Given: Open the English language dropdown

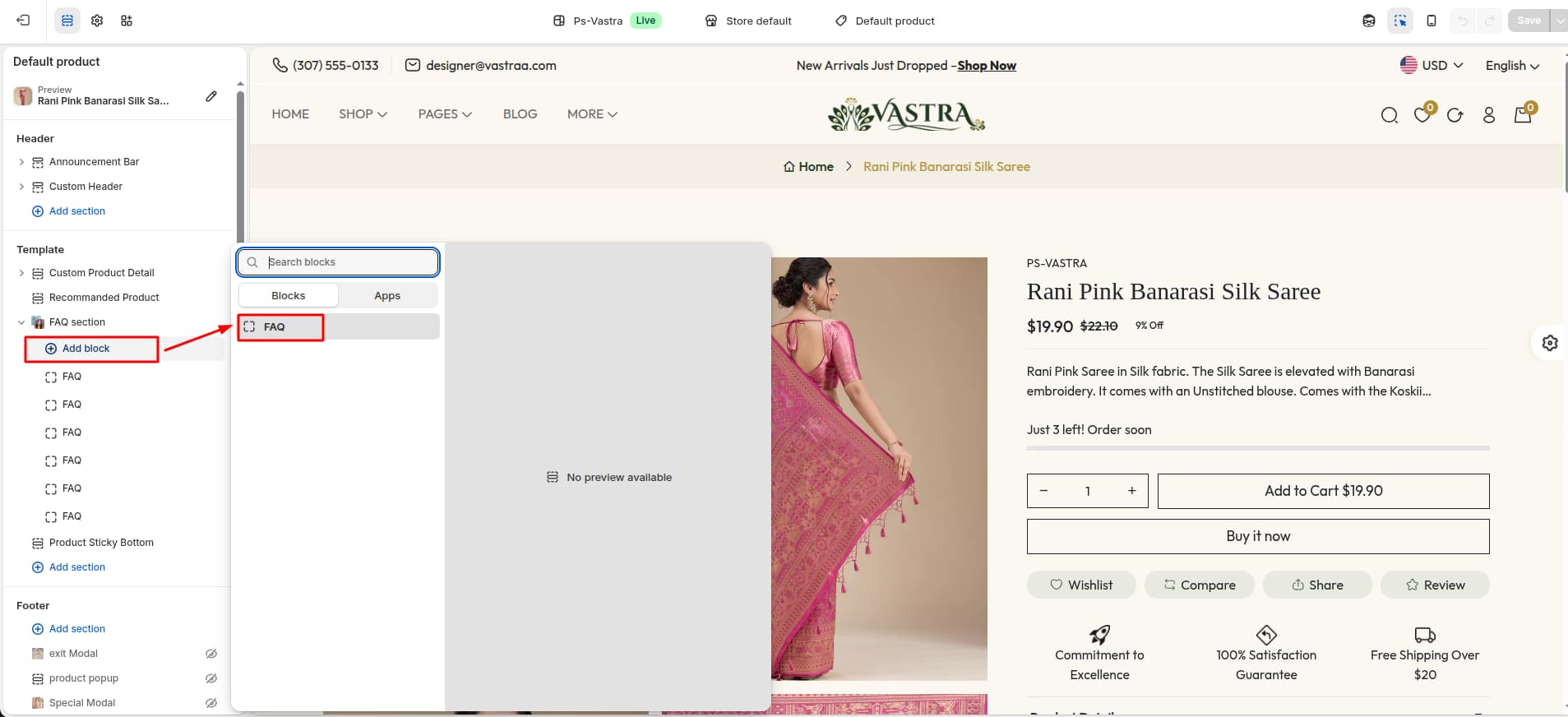Looking at the screenshot, I should click(x=1512, y=65).
